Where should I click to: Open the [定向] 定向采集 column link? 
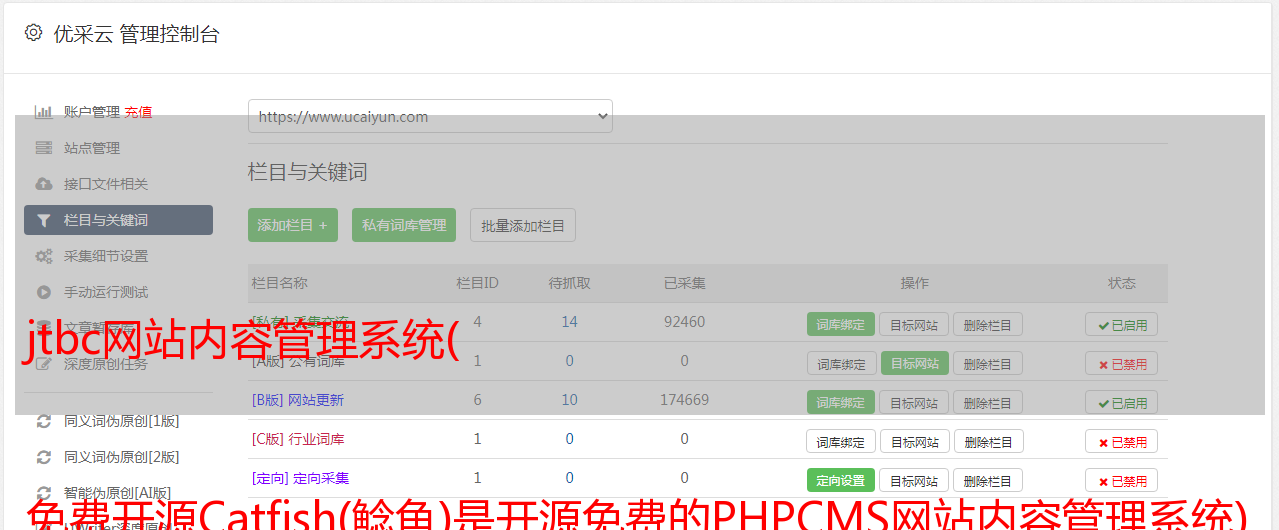pos(301,478)
